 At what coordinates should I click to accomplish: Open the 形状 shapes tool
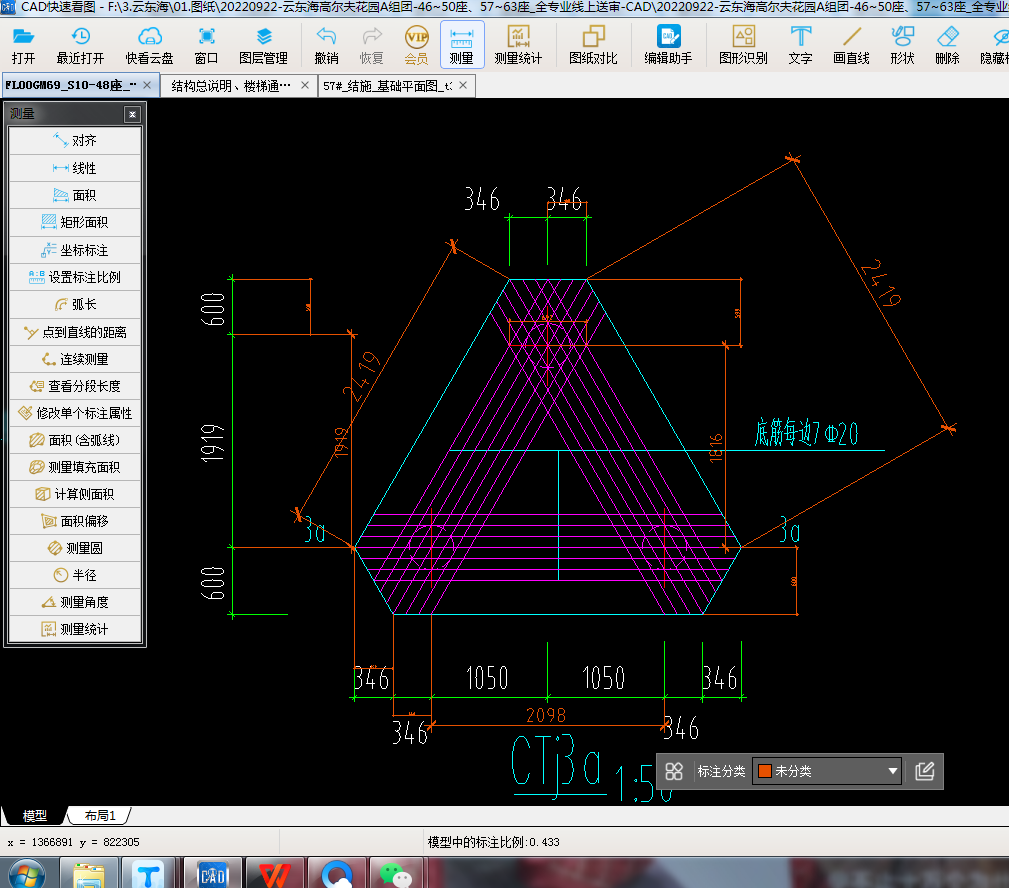[902, 45]
